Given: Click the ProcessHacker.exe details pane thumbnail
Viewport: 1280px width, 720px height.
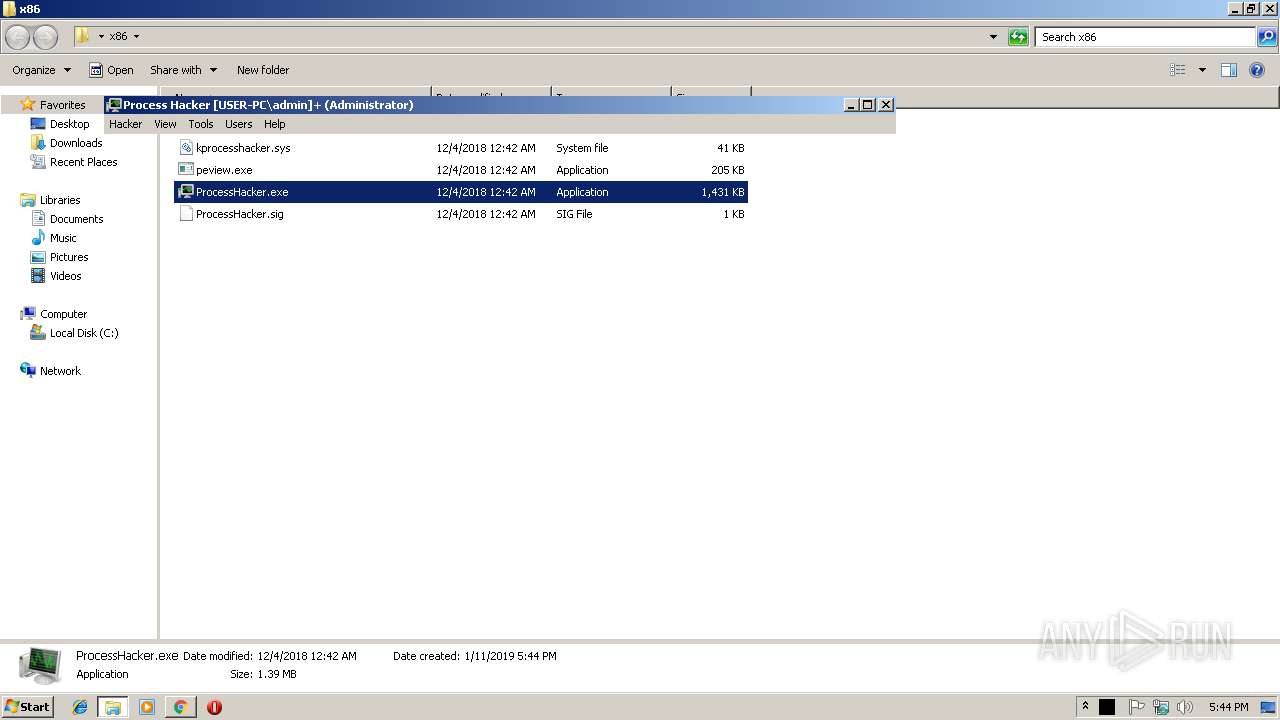Looking at the screenshot, I should pos(40,665).
